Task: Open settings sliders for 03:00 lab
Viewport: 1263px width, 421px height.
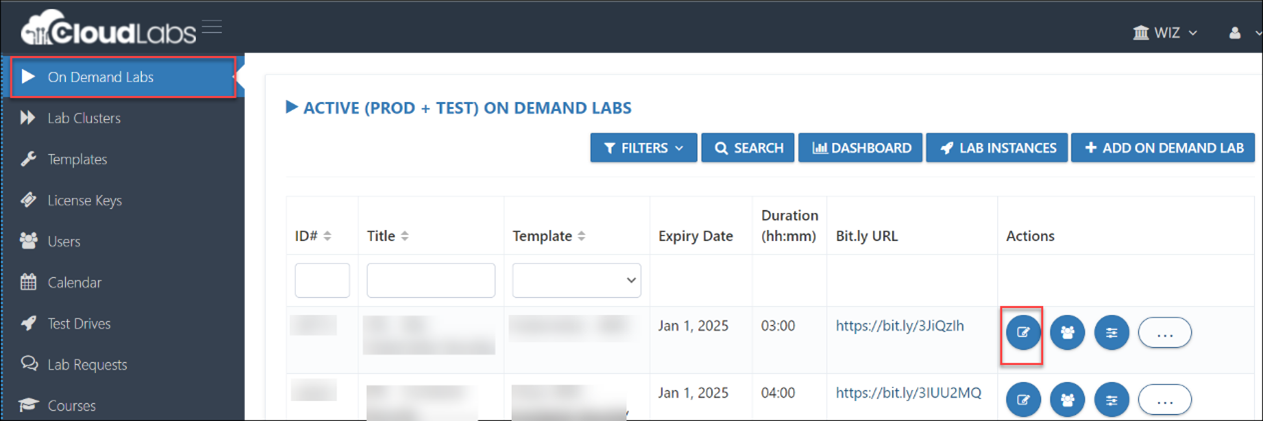Action: click(1112, 333)
